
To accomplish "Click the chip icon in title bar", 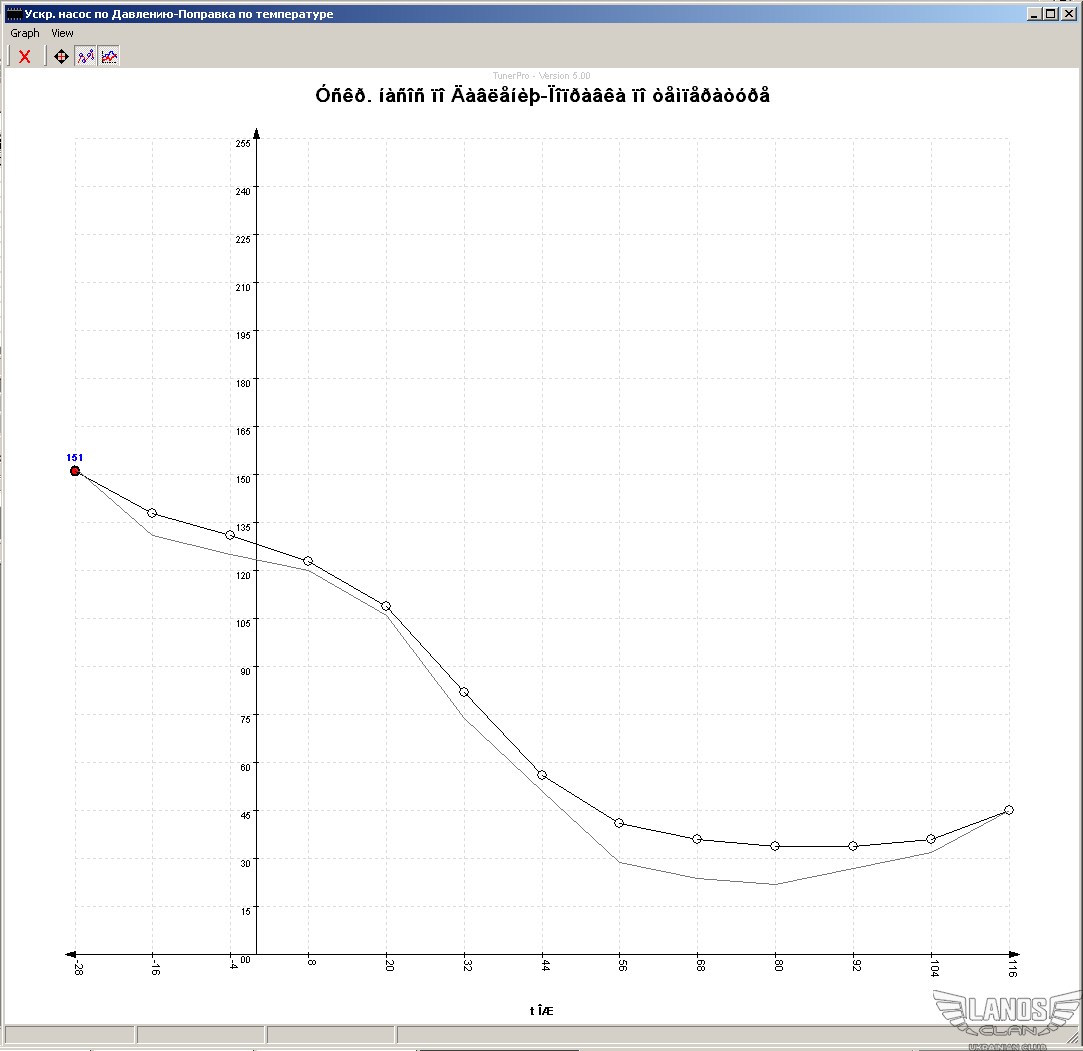I will 14,14.
